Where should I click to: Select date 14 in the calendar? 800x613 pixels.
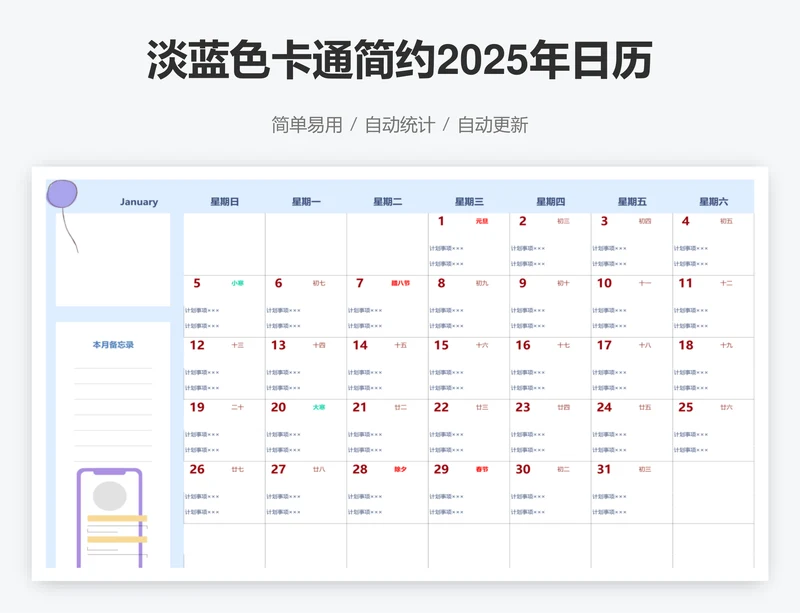click(360, 346)
